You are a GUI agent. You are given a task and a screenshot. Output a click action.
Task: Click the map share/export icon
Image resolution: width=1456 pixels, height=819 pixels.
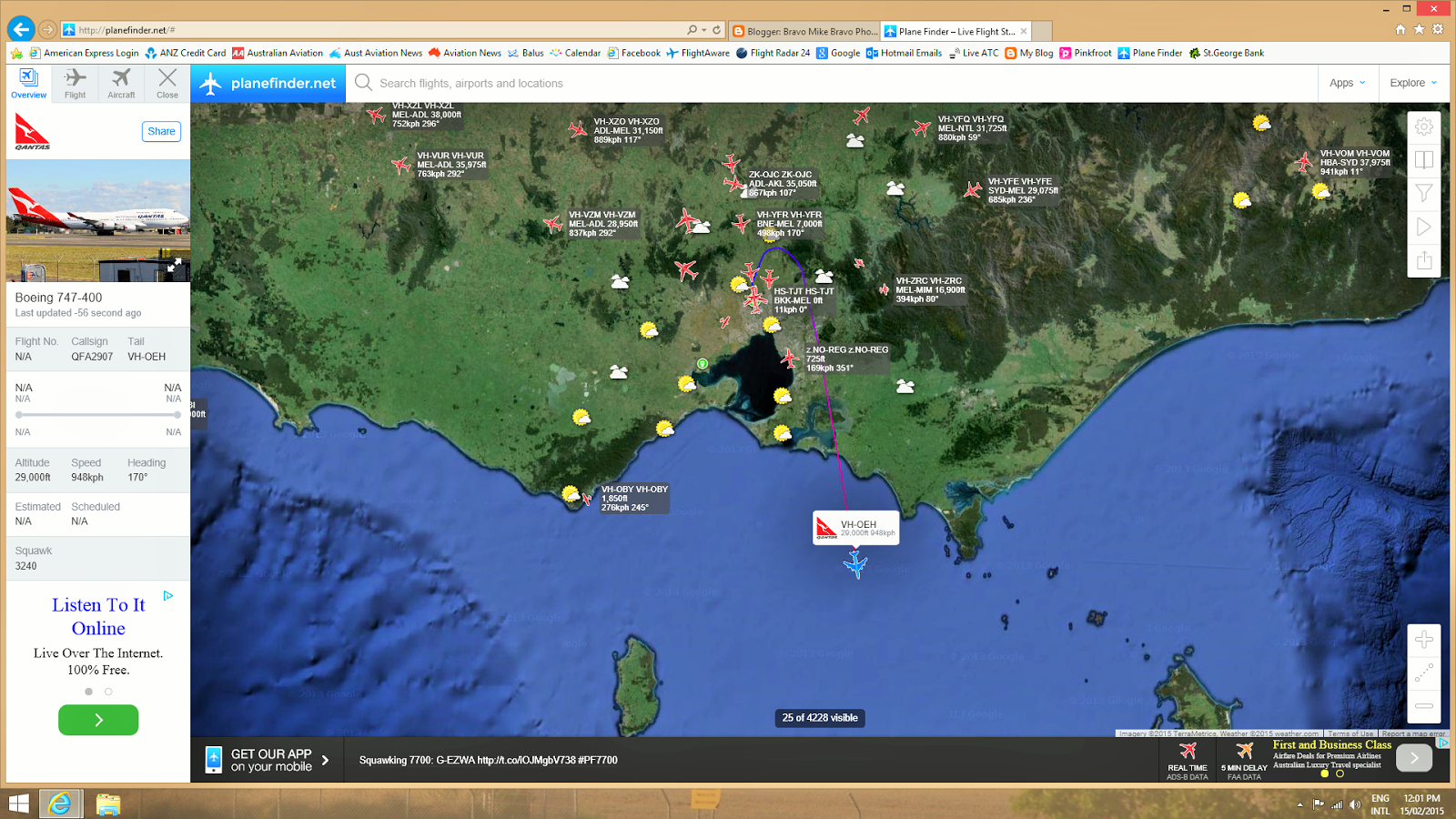[x=1424, y=260]
